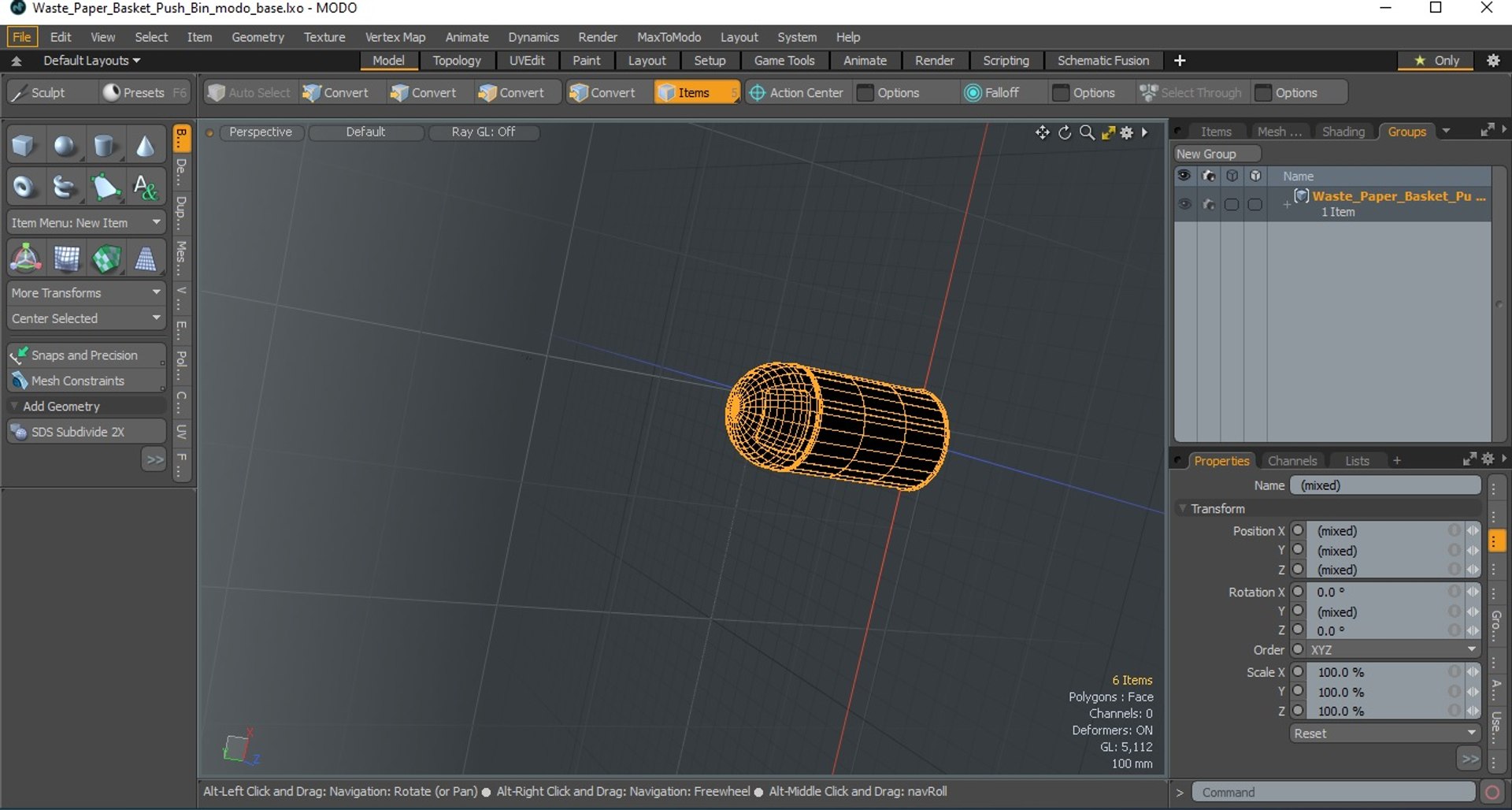Add a cone primitive
Viewport: 1512px width, 810px height.
point(146,146)
